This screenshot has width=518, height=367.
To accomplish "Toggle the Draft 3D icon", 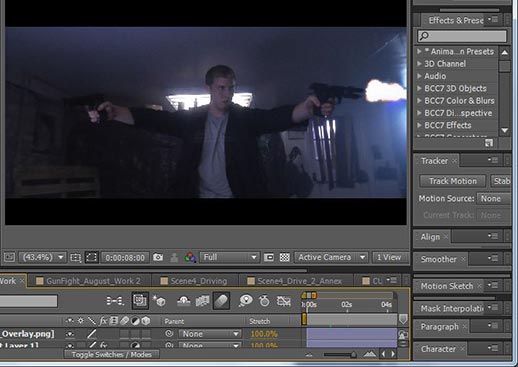I will point(160,301).
